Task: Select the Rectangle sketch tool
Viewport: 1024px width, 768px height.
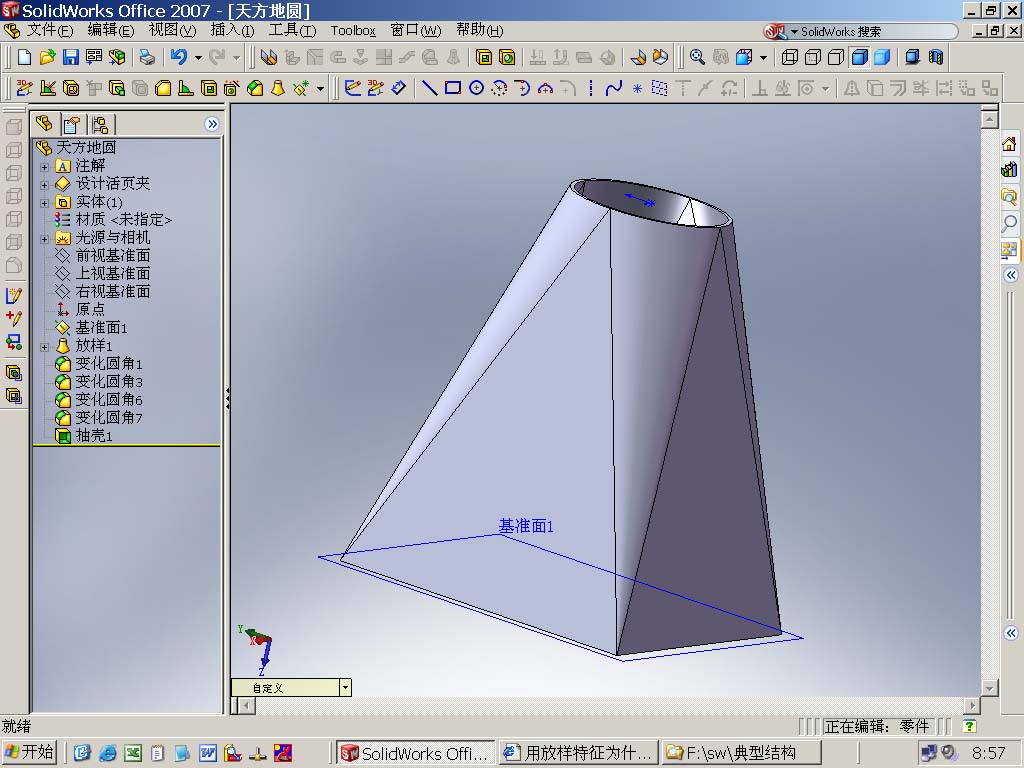Action: point(453,88)
